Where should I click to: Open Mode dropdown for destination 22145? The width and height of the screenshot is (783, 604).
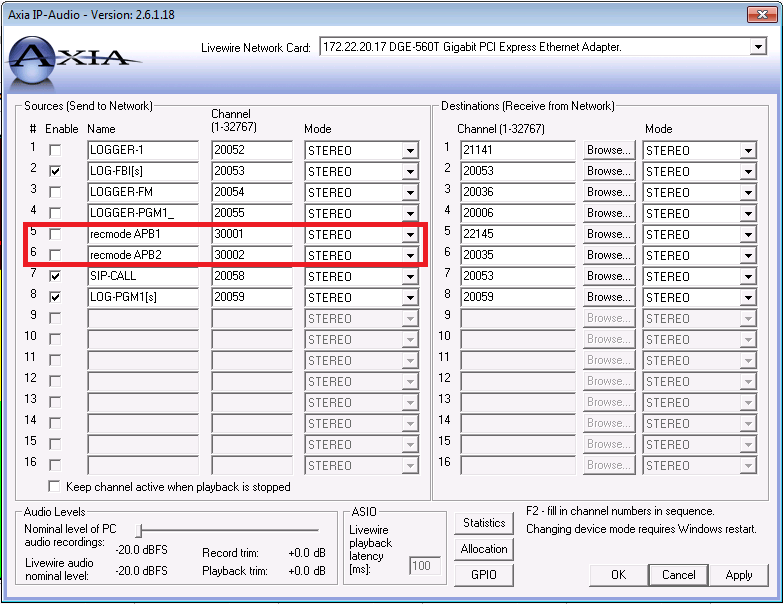click(x=748, y=234)
